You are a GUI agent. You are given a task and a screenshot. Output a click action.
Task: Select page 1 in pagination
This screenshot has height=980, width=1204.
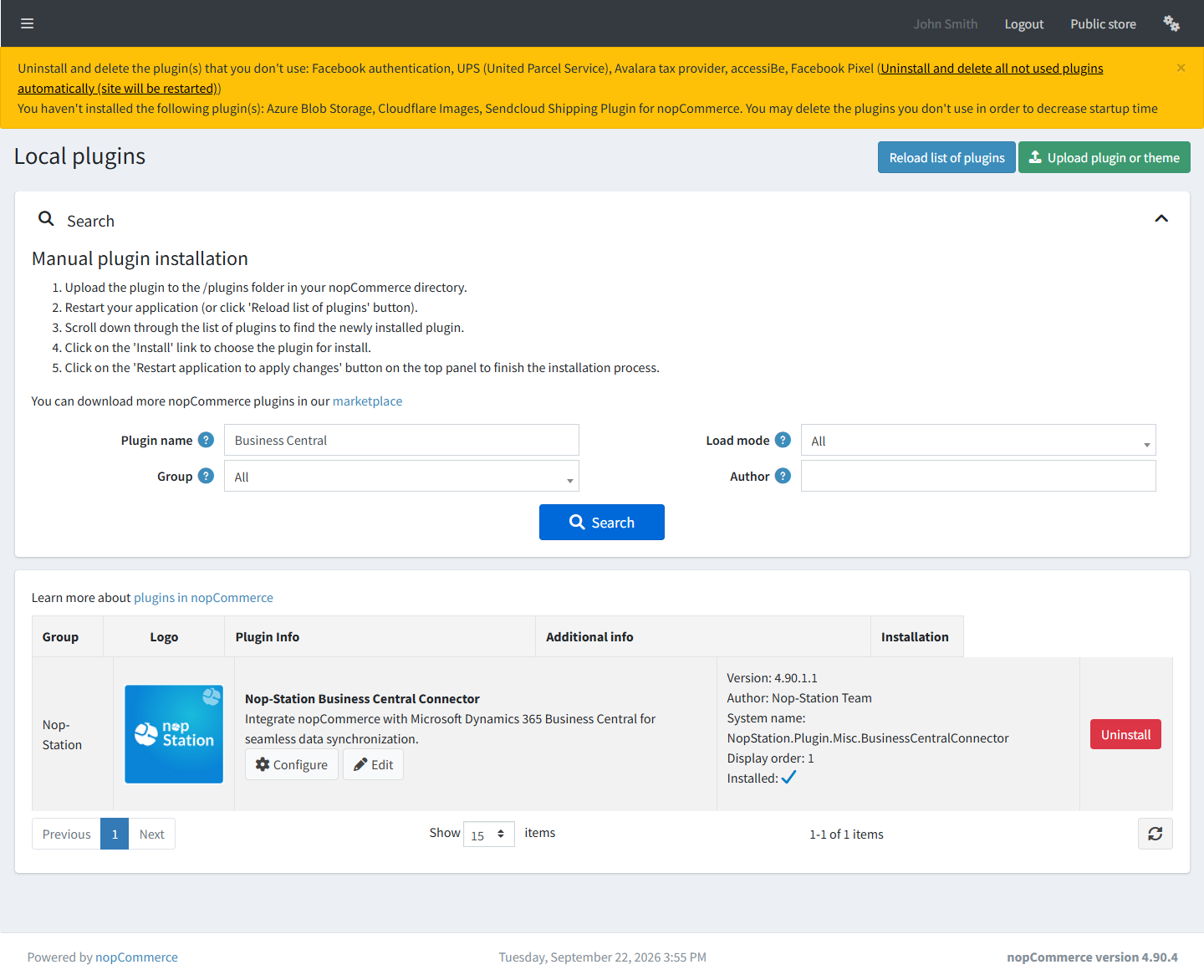(115, 834)
